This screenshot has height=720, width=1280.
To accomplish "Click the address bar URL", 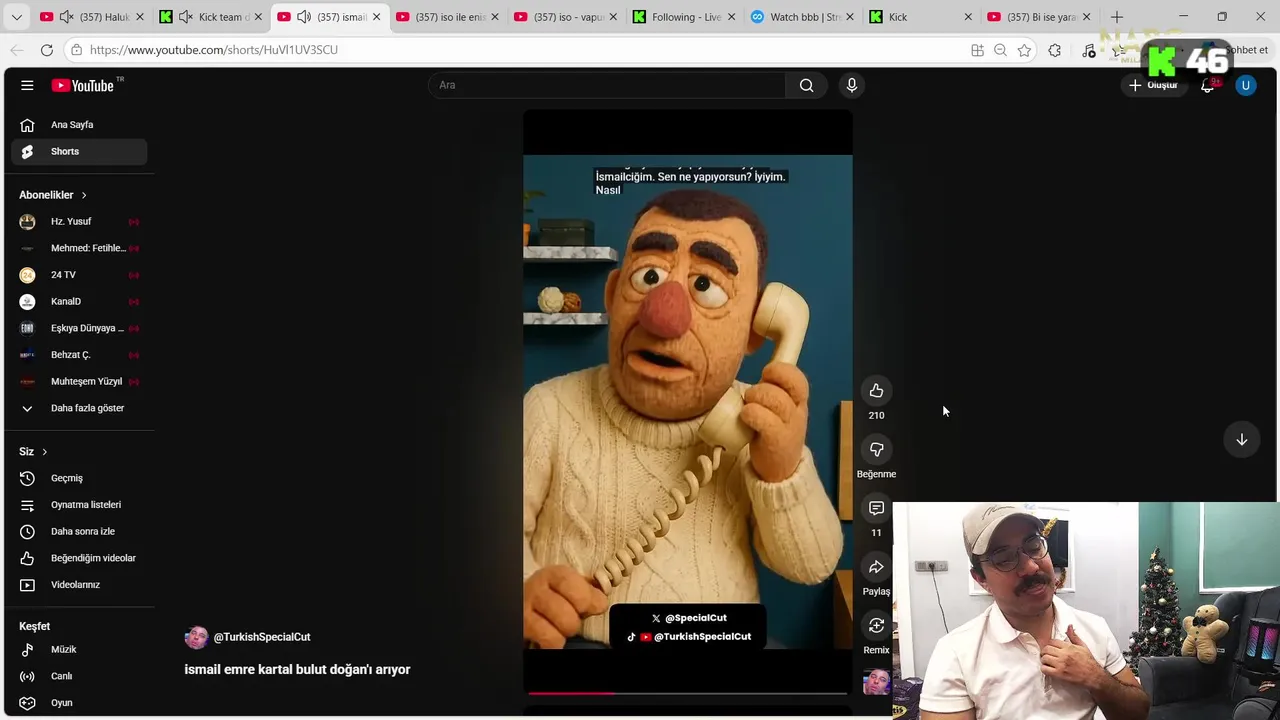I will (x=214, y=50).
